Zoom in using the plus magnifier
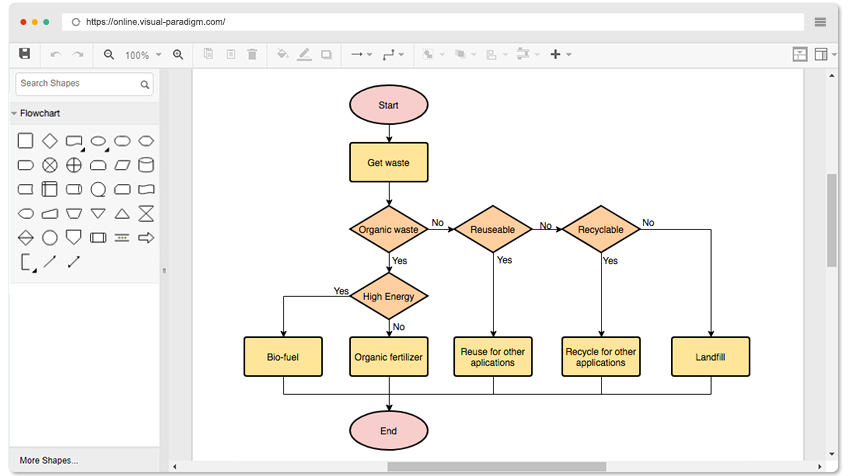The height and width of the screenshot is (476, 848). pos(178,55)
